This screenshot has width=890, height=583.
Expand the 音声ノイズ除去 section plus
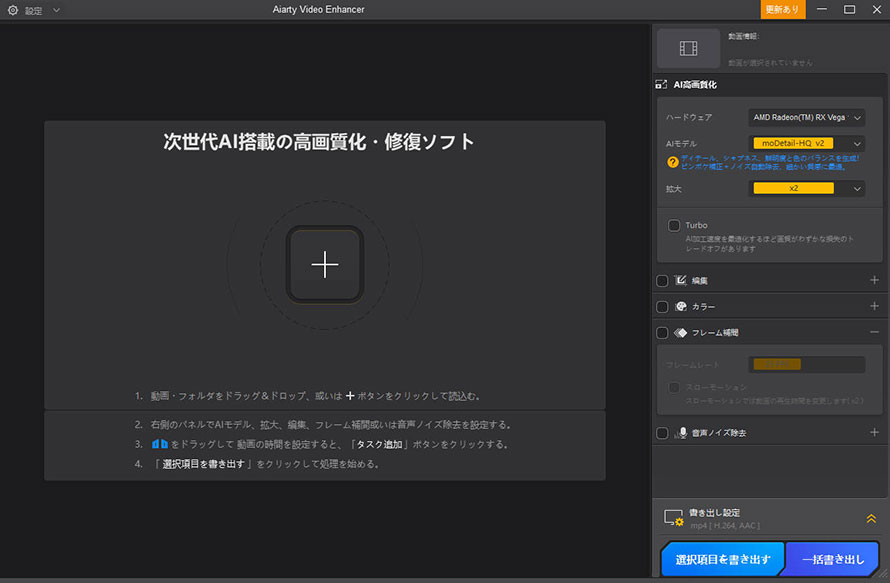tap(874, 433)
